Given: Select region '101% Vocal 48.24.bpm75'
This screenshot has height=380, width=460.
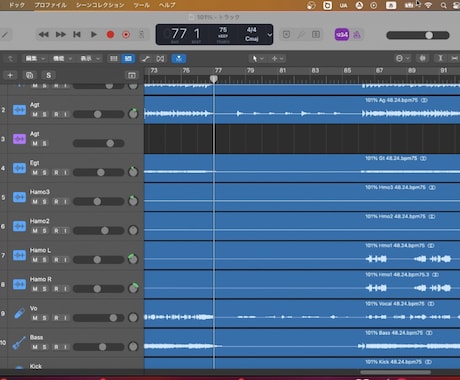Looking at the screenshot, I should 395,304.
